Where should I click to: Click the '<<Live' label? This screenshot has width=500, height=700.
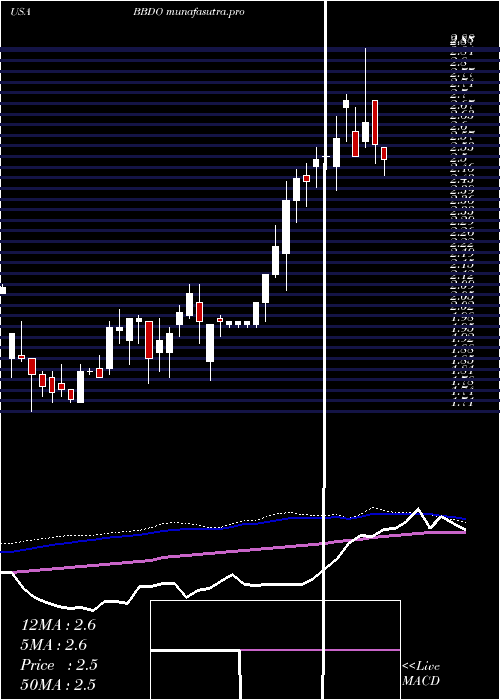point(421,667)
